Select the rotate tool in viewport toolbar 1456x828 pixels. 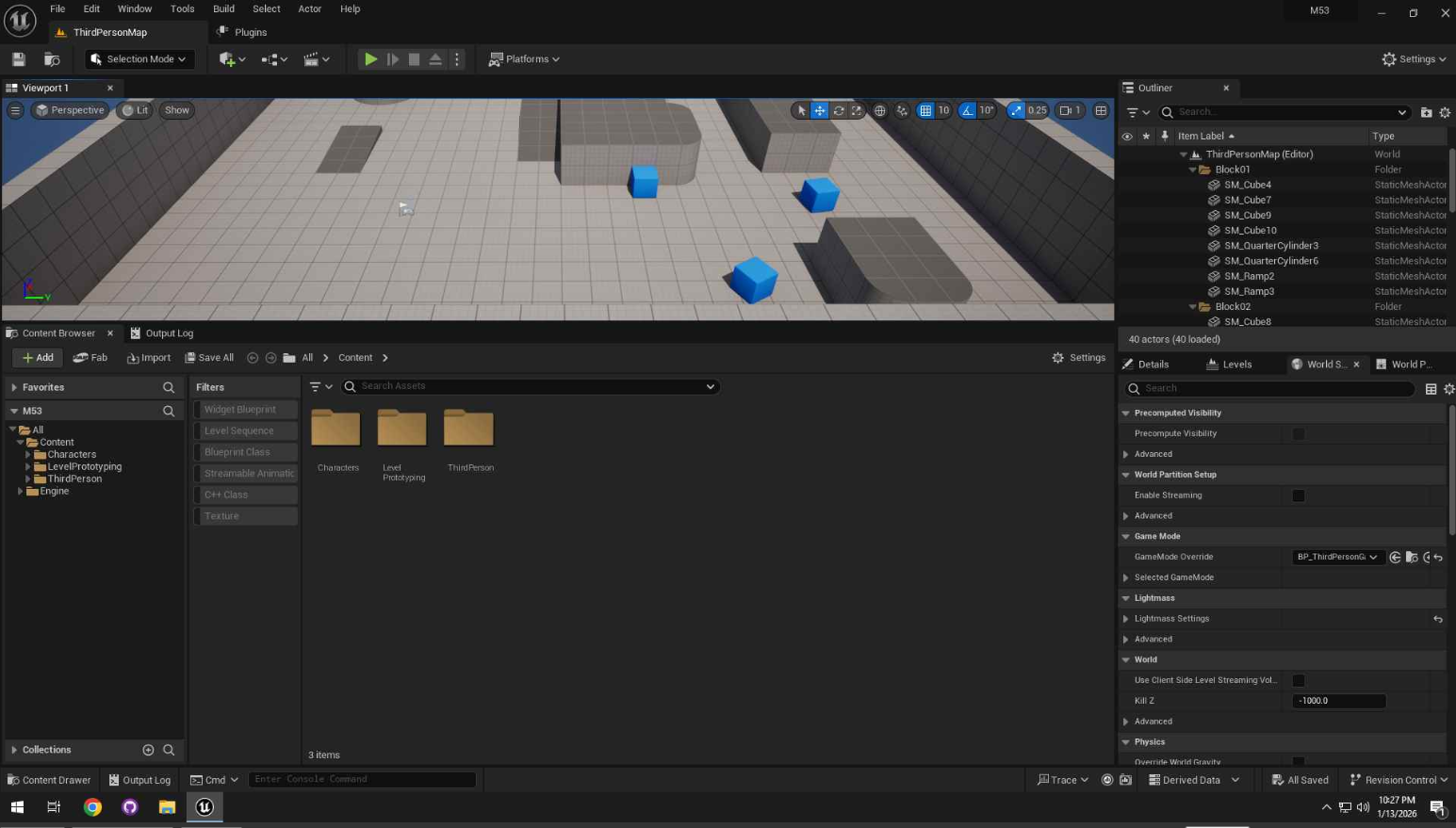(x=839, y=110)
